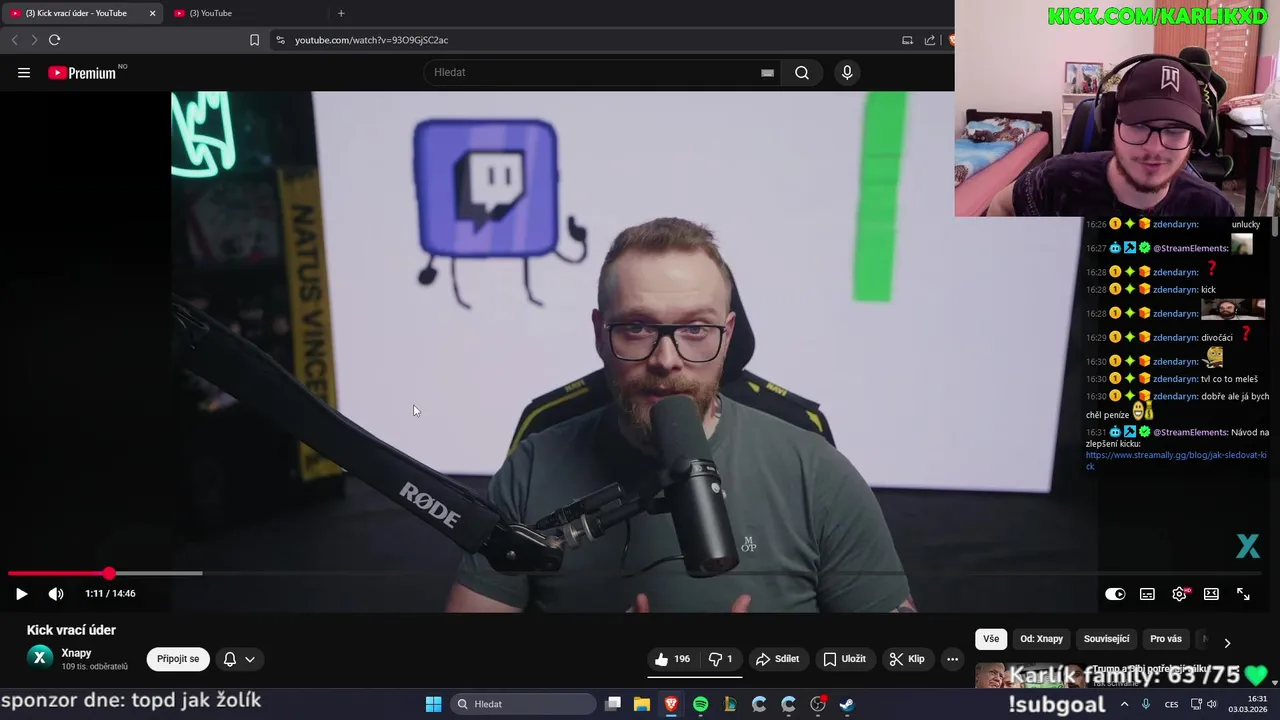Enter fullscreen video mode
The width and height of the screenshot is (1280, 720).
coord(1243,594)
